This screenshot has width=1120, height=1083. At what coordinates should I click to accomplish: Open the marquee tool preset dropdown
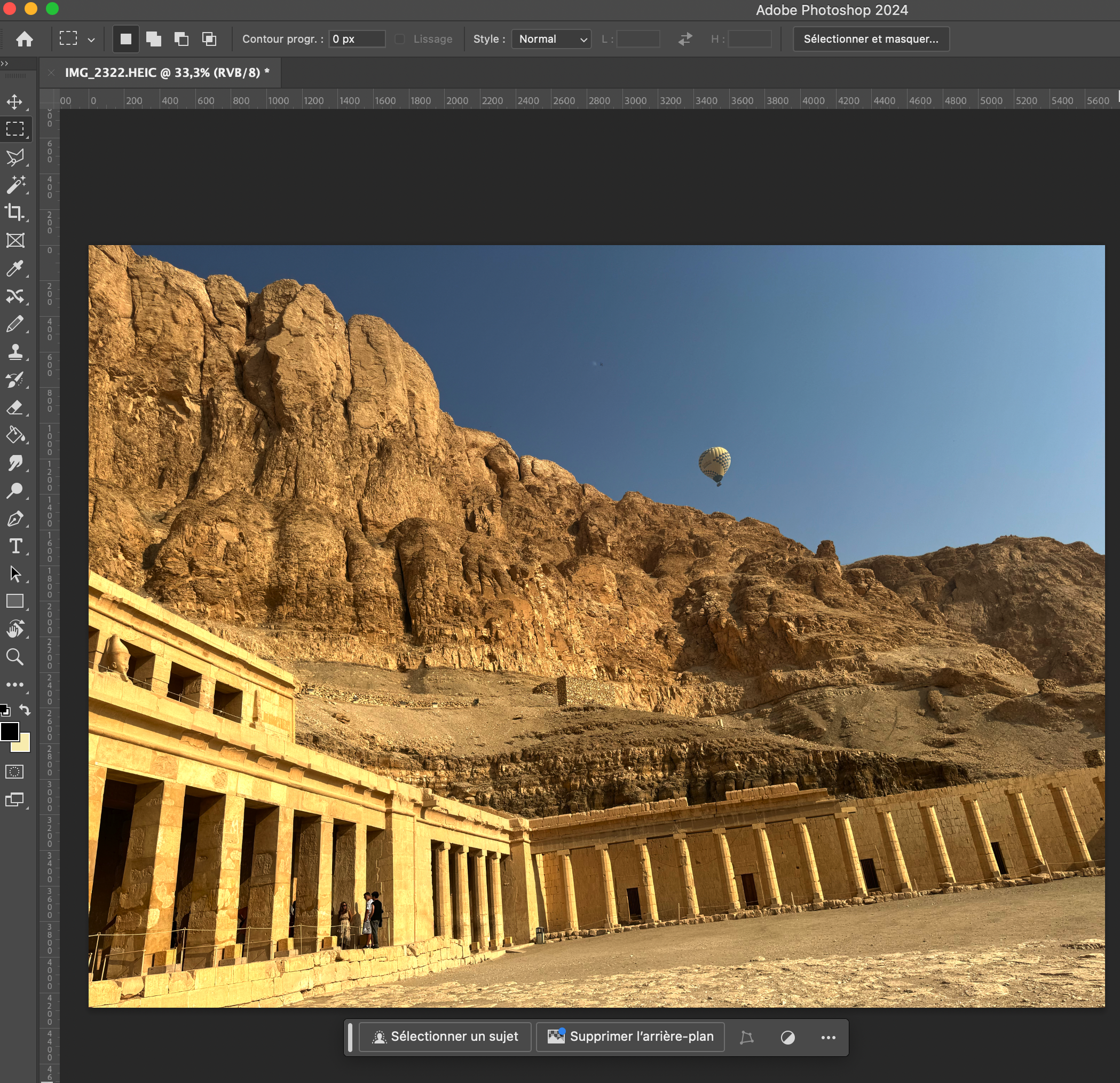91,40
